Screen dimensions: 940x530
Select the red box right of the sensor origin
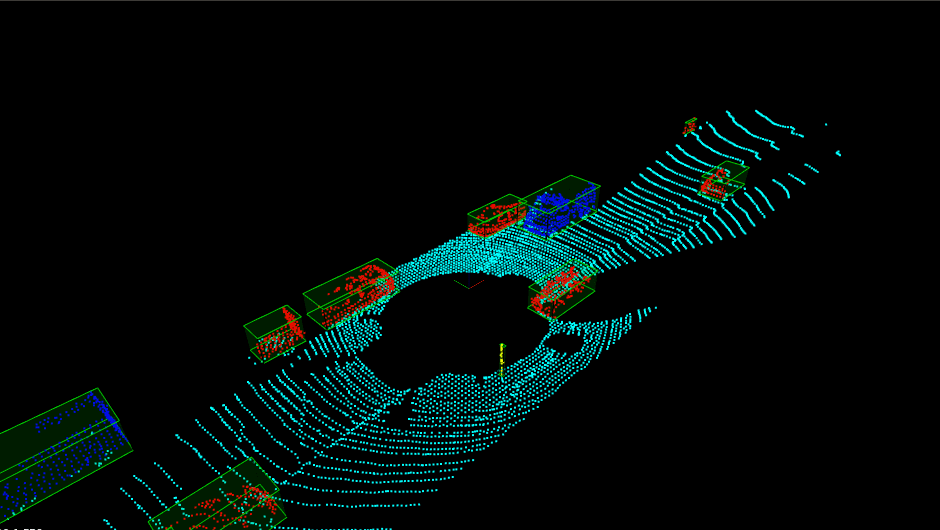pyautogui.click(x=562, y=290)
